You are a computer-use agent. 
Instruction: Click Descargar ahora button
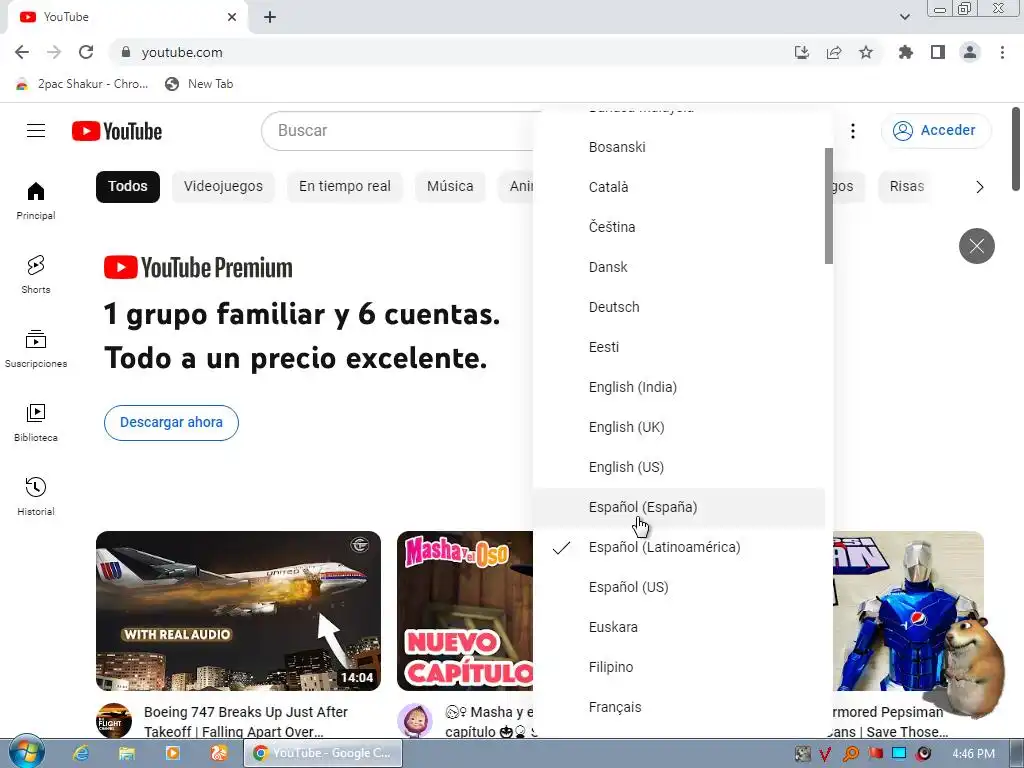[171, 423]
